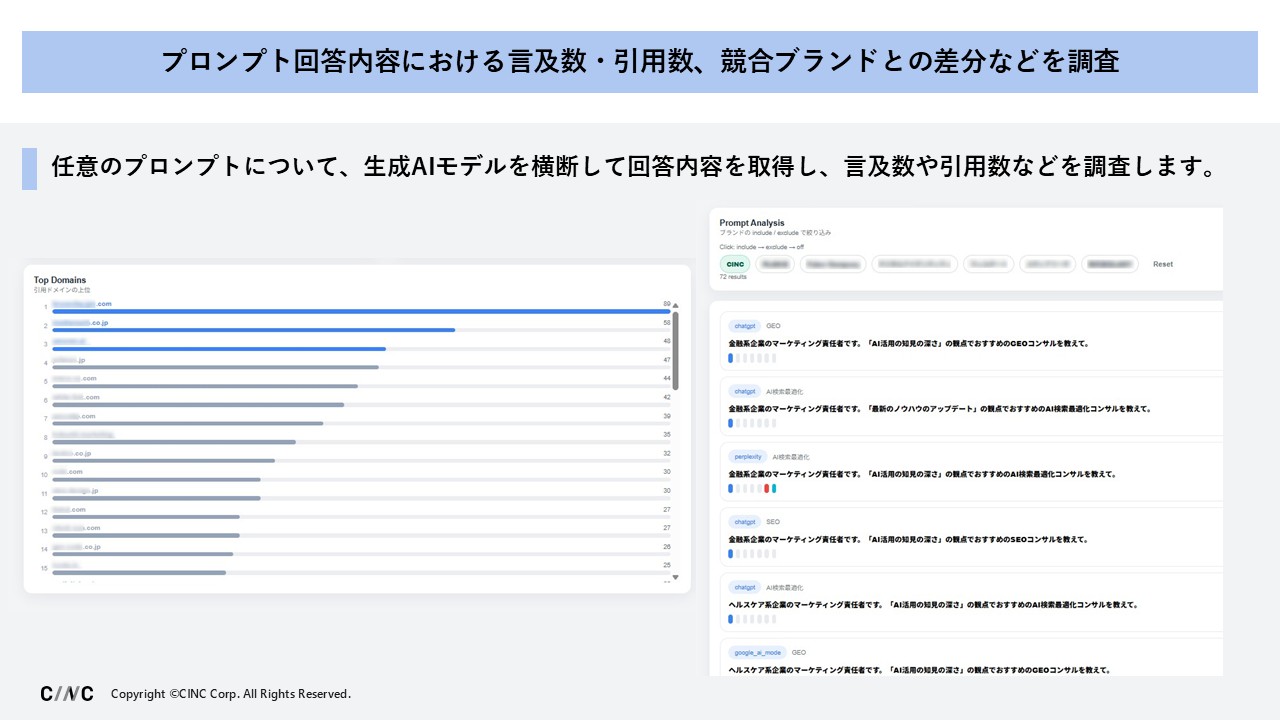The width and height of the screenshot is (1280, 720).
Task: Click the red brand indicator in perplexity row
Action: 766,488
